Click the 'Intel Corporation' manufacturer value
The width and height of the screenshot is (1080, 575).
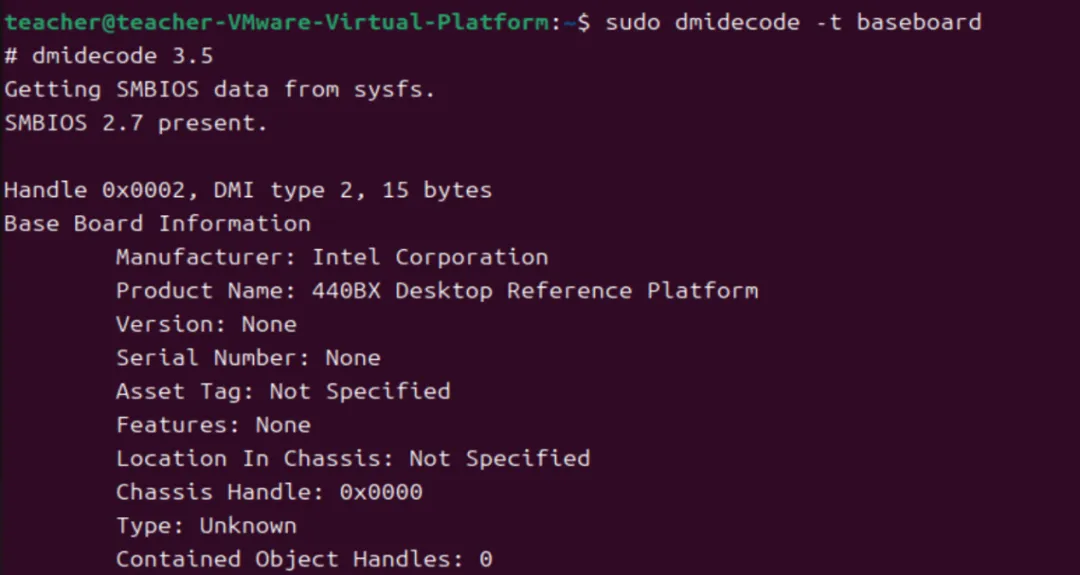tap(430, 258)
